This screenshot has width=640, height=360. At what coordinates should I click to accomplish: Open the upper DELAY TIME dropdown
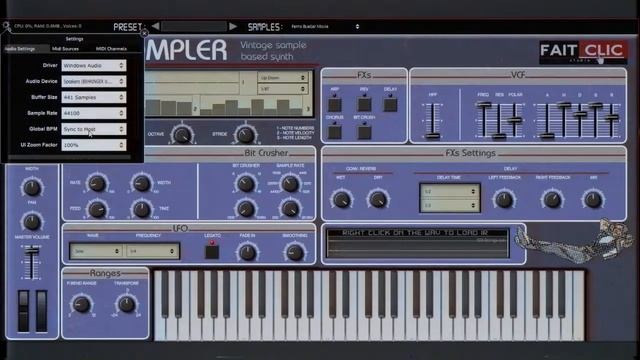click(449, 191)
